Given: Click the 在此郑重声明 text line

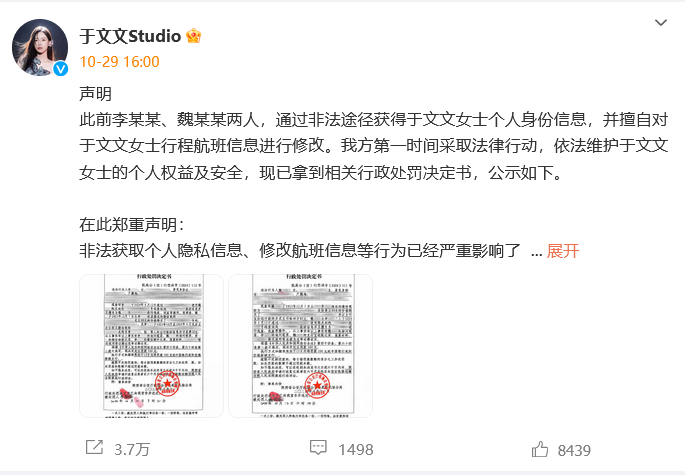Looking at the screenshot, I should point(131,225).
